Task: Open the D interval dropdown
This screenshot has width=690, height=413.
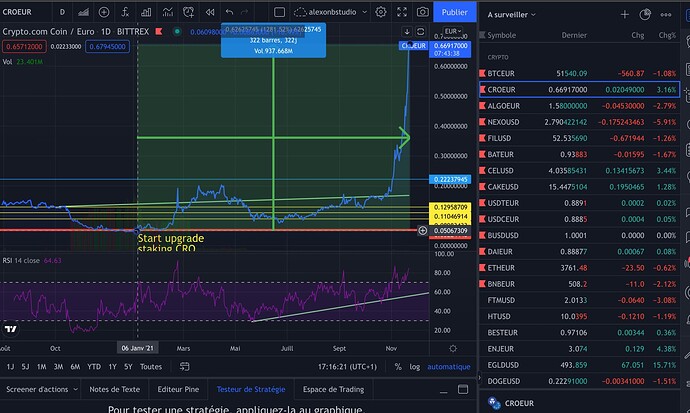Action: (62, 12)
